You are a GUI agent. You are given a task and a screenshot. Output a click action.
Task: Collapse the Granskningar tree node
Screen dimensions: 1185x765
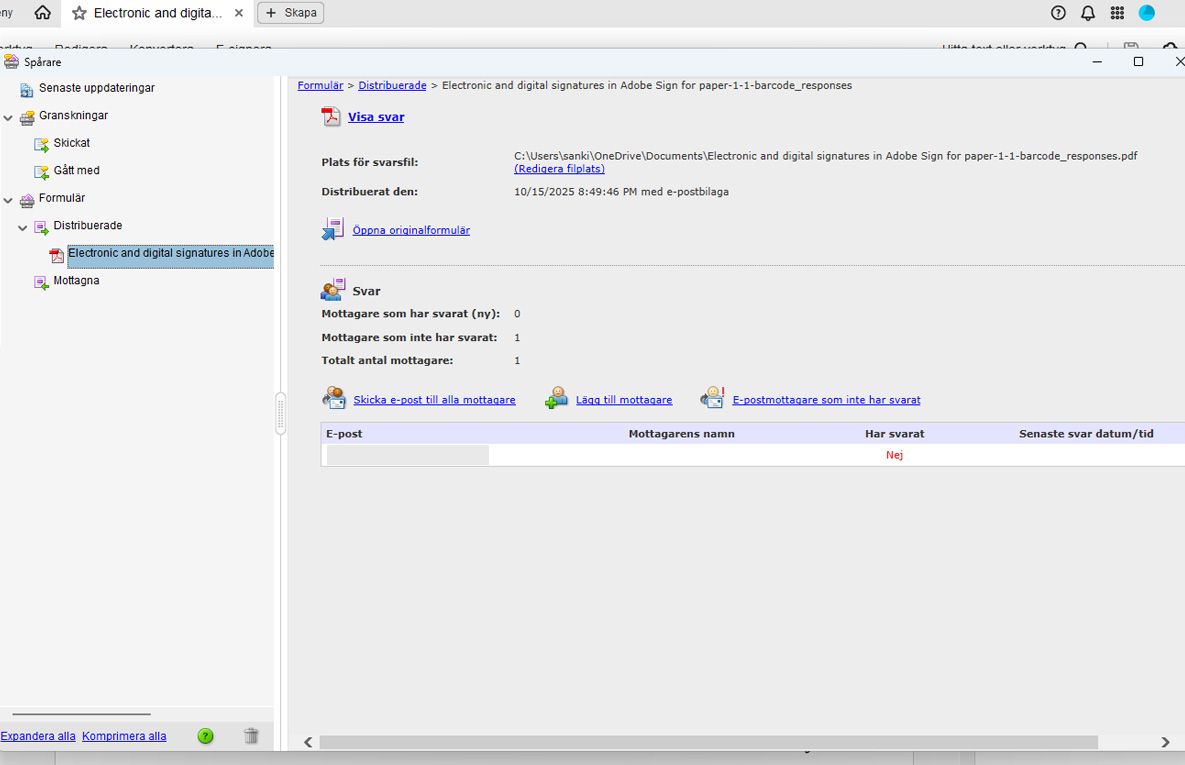(8, 118)
